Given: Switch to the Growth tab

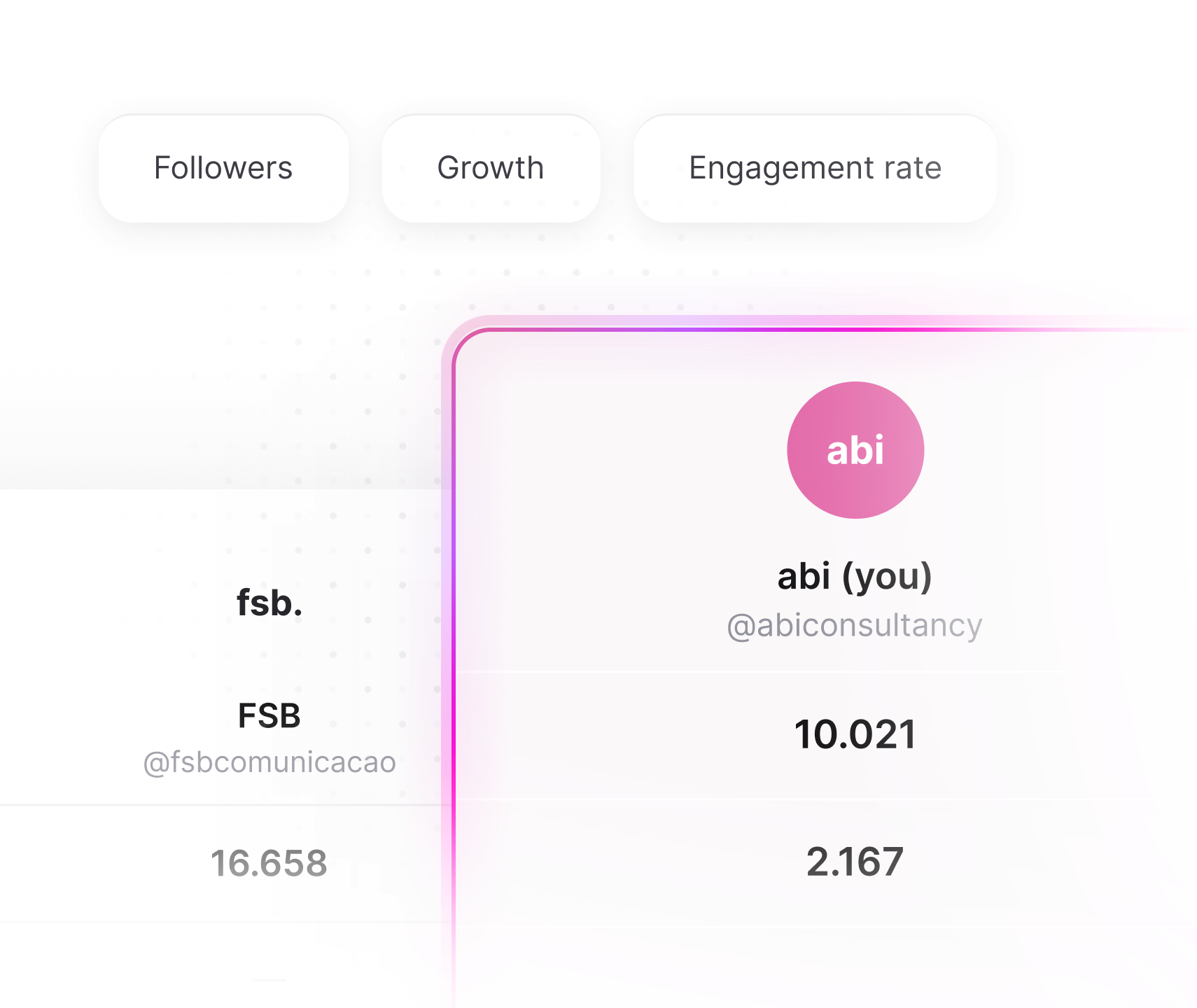Looking at the screenshot, I should pos(491,169).
